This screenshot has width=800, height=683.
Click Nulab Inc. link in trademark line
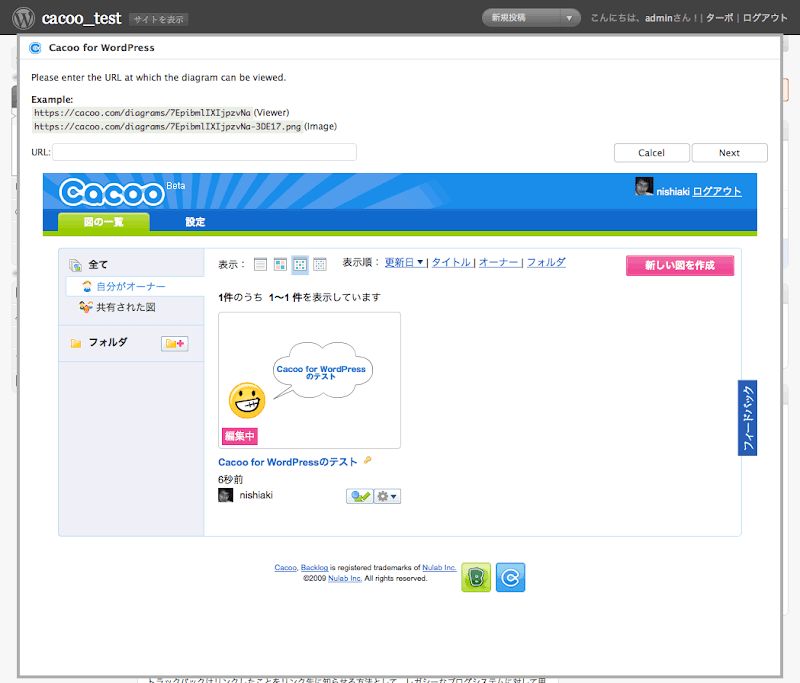click(x=439, y=568)
